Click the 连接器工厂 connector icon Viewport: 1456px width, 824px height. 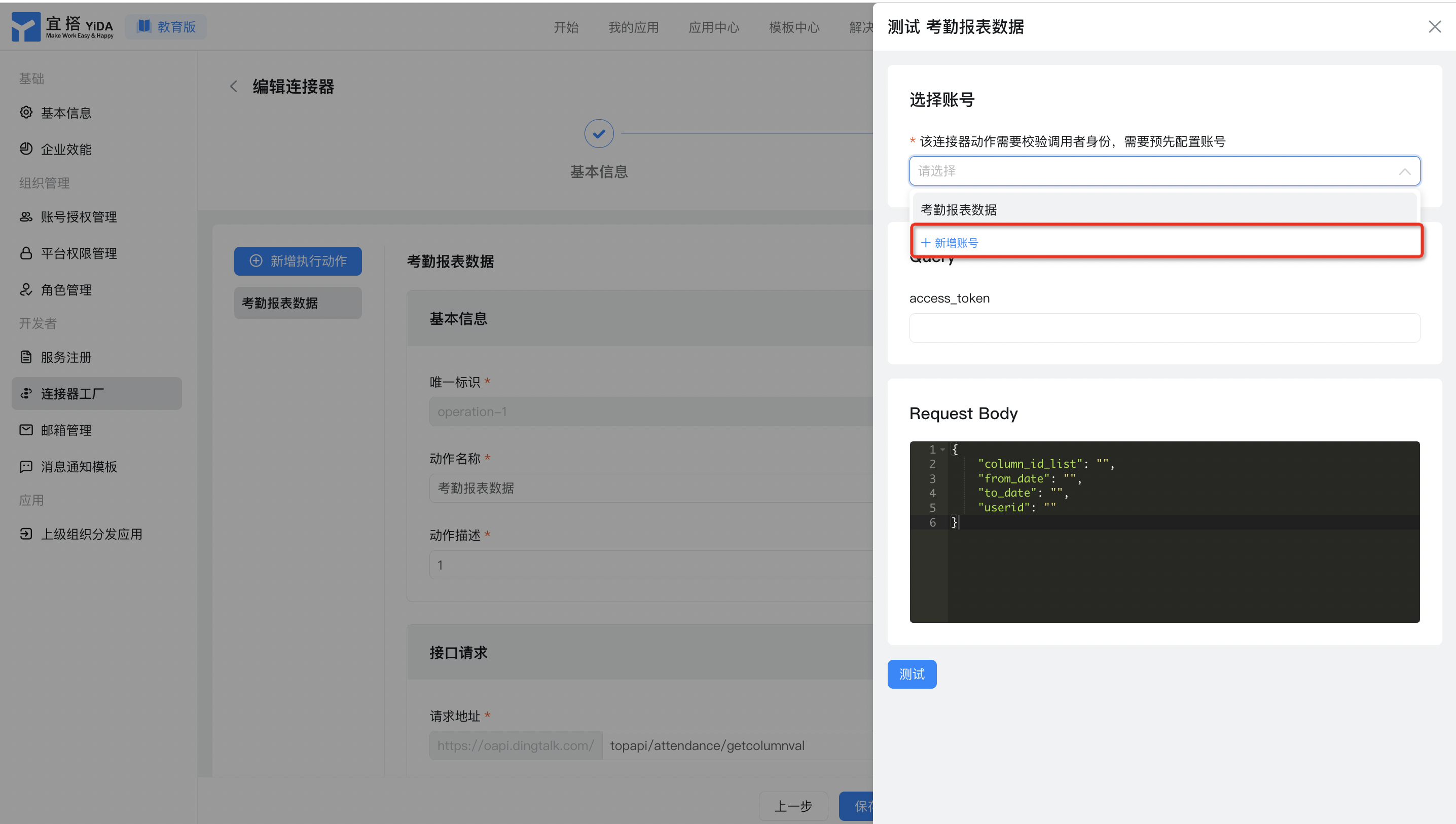26,393
